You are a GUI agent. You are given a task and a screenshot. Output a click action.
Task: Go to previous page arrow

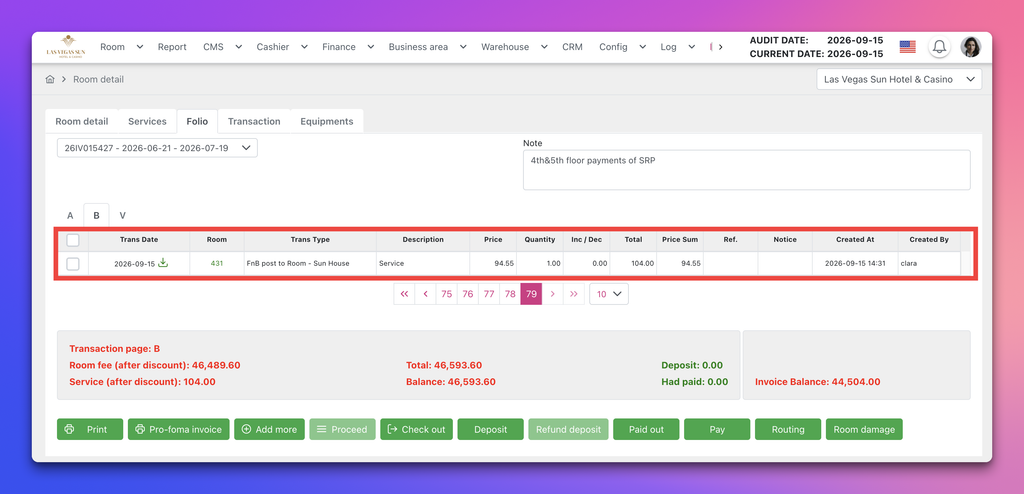(425, 294)
